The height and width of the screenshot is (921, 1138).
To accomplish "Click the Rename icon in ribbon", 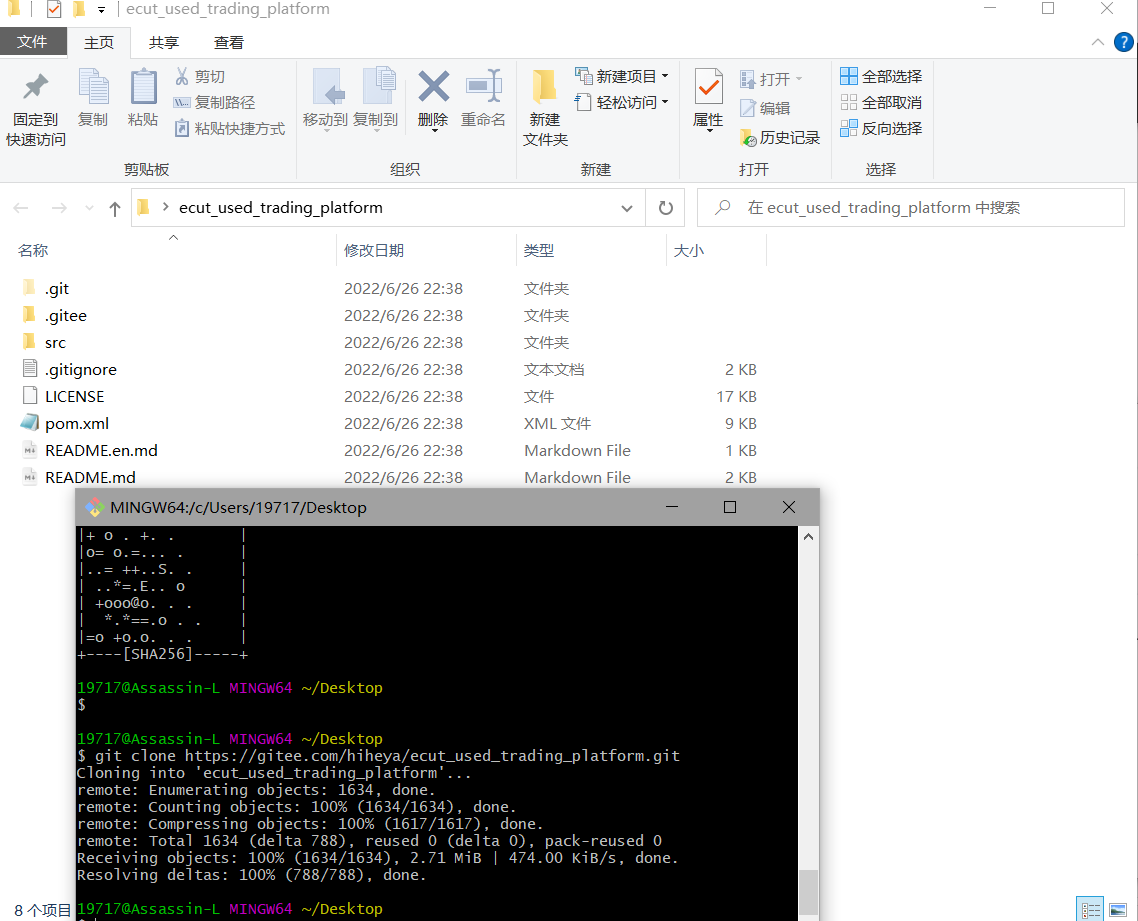I will coord(483,88).
